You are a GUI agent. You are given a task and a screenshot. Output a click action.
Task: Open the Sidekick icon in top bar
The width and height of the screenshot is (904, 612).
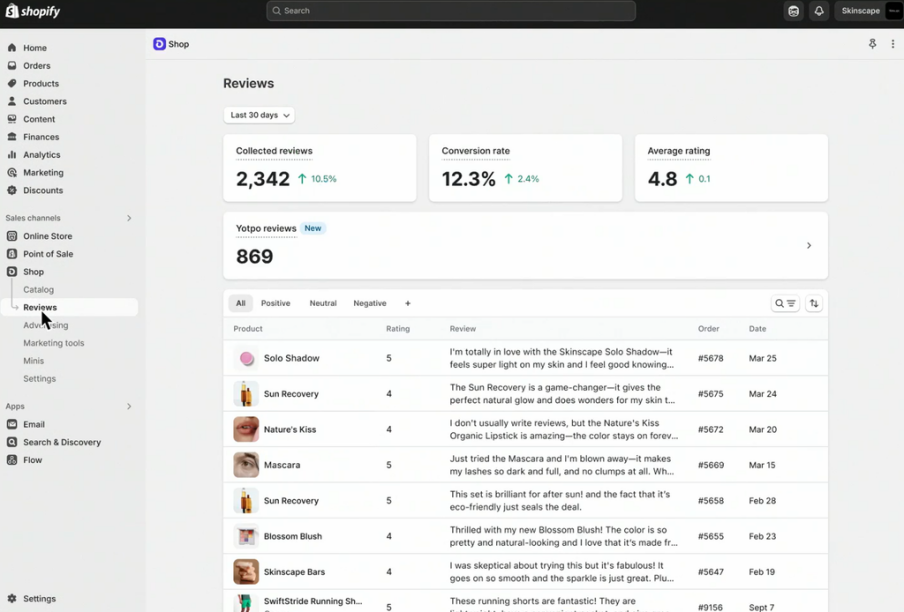coord(793,11)
